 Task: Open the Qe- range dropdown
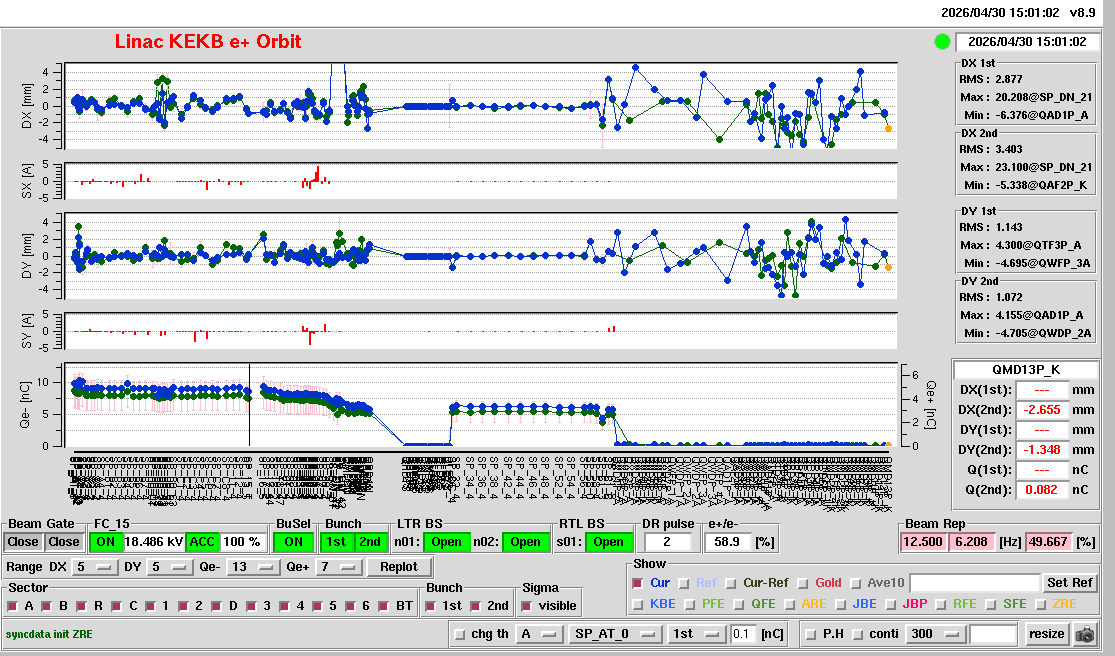250,567
